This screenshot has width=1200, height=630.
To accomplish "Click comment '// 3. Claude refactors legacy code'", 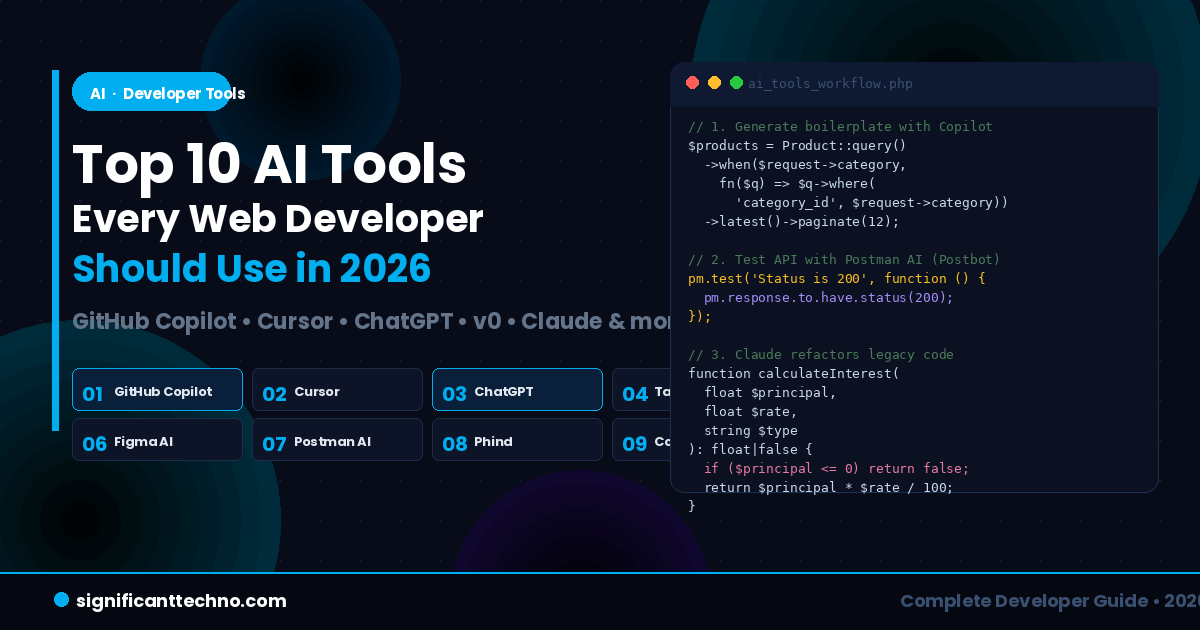I will pos(821,355).
